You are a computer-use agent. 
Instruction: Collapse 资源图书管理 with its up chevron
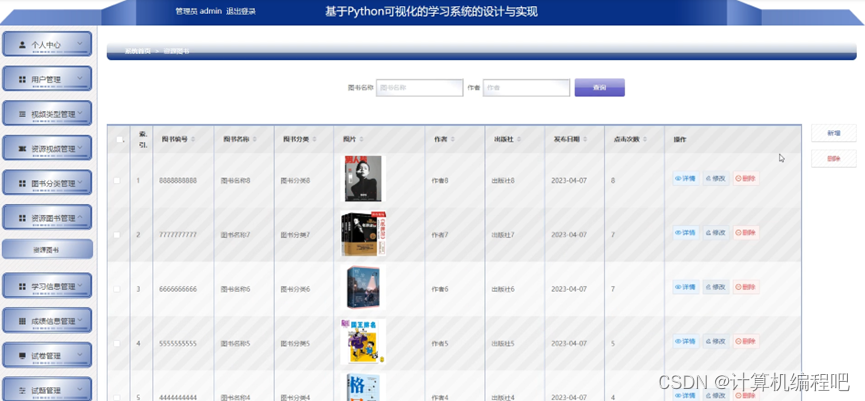[x=80, y=217]
